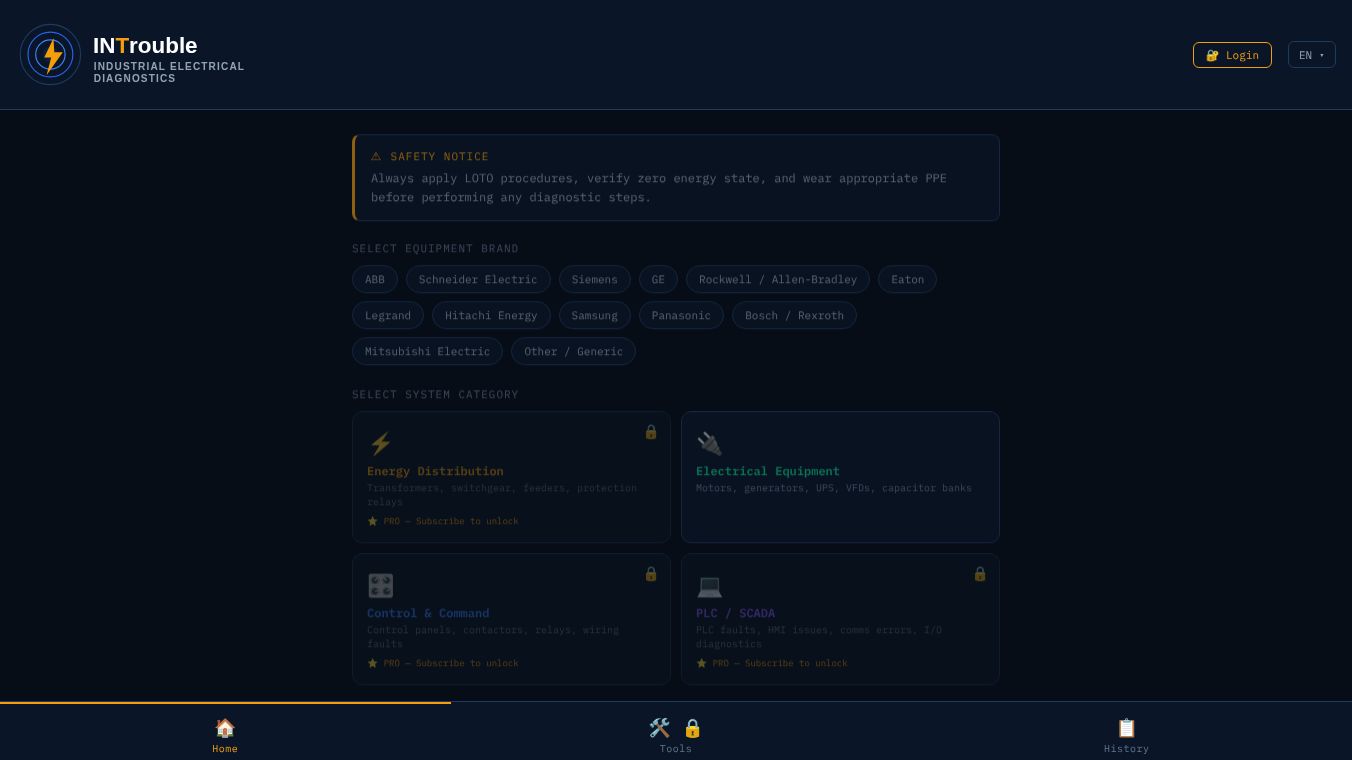Switch to the Home tab label
Screen dimensions: 1352x760
click(225, 749)
